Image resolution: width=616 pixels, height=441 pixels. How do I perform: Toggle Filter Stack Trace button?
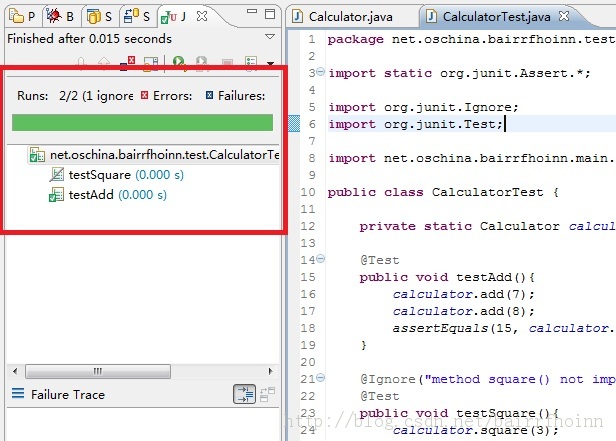[244, 394]
